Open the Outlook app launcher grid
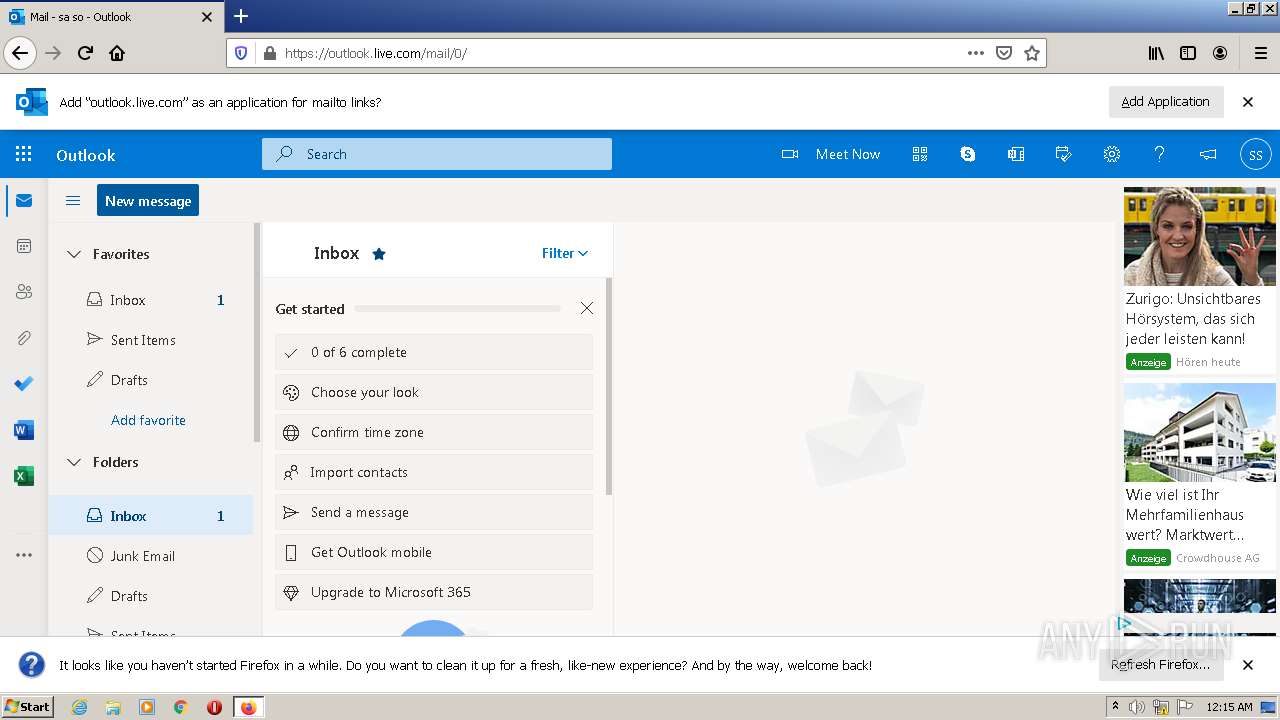 pyautogui.click(x=24, y=154)
